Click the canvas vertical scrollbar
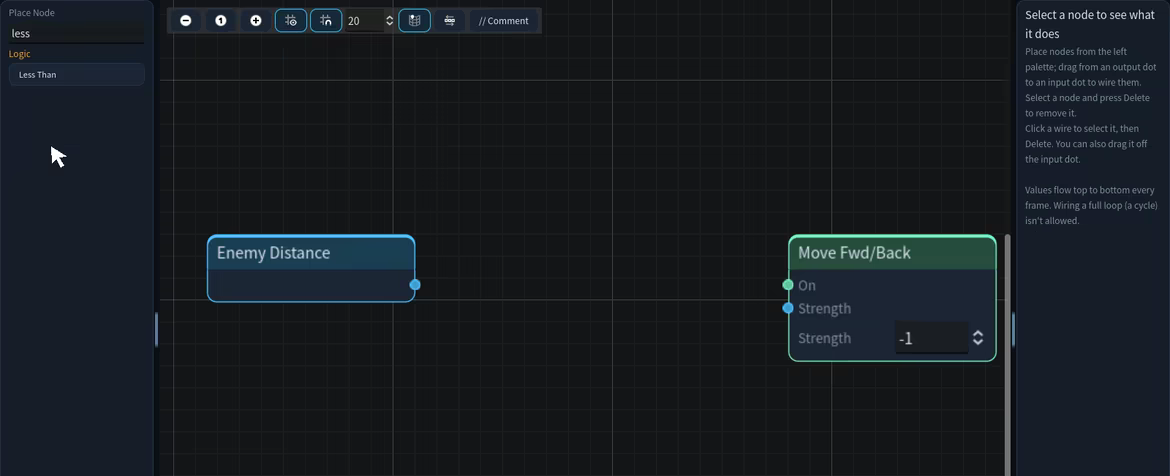Viewport: 1170px width, 476px height. [x=1009, y=355]
